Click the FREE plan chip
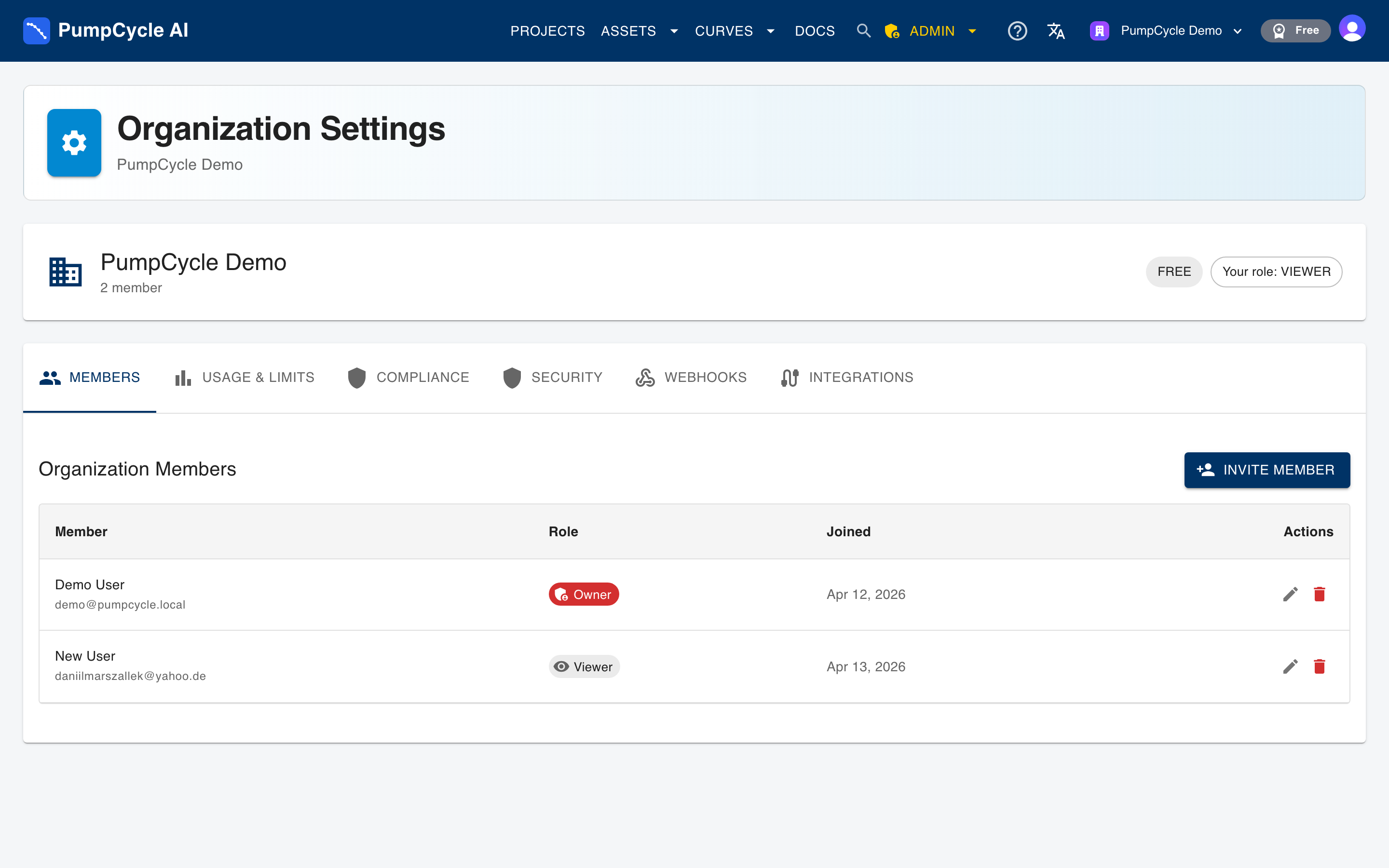The width and height of the screenshot is (1389, 868). 1174,271
